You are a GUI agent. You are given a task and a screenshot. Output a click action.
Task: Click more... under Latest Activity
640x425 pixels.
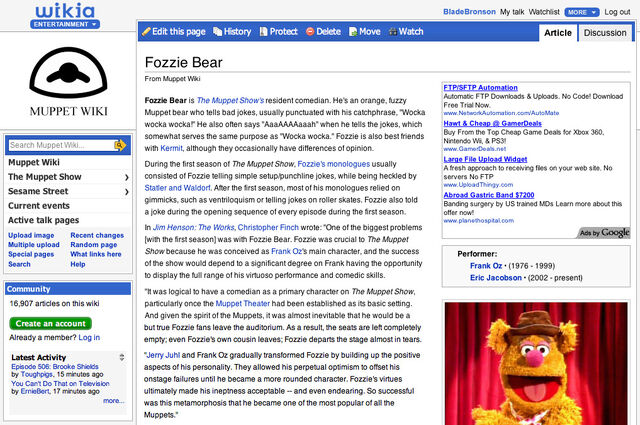114,401
